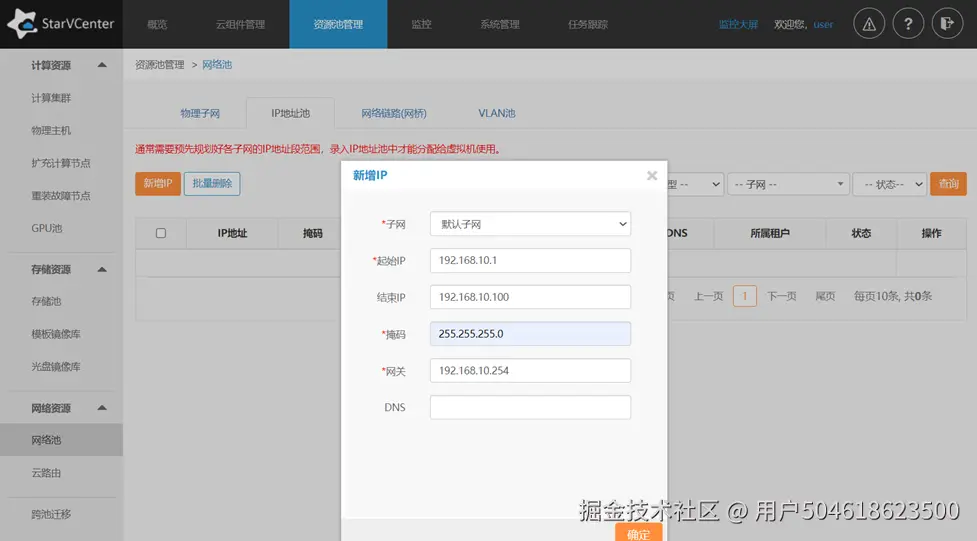Viewport: 977px width, 541px height.
Task: Select page 1 in pagination
Action: pyautogui.click(x=745, y=296)
